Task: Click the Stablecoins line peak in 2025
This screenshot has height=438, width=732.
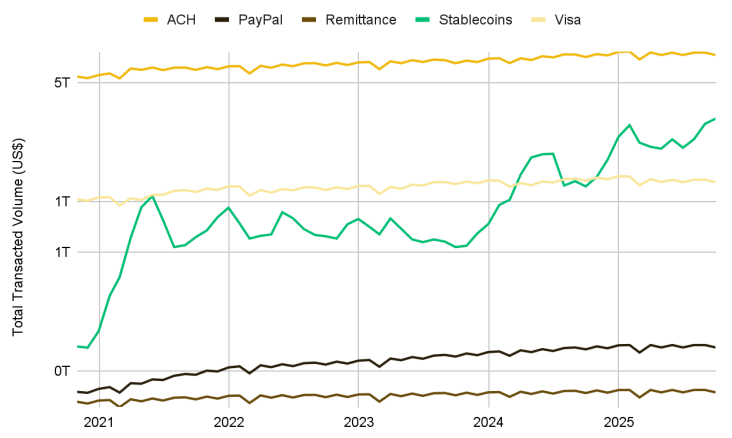Action: [714, 119]
